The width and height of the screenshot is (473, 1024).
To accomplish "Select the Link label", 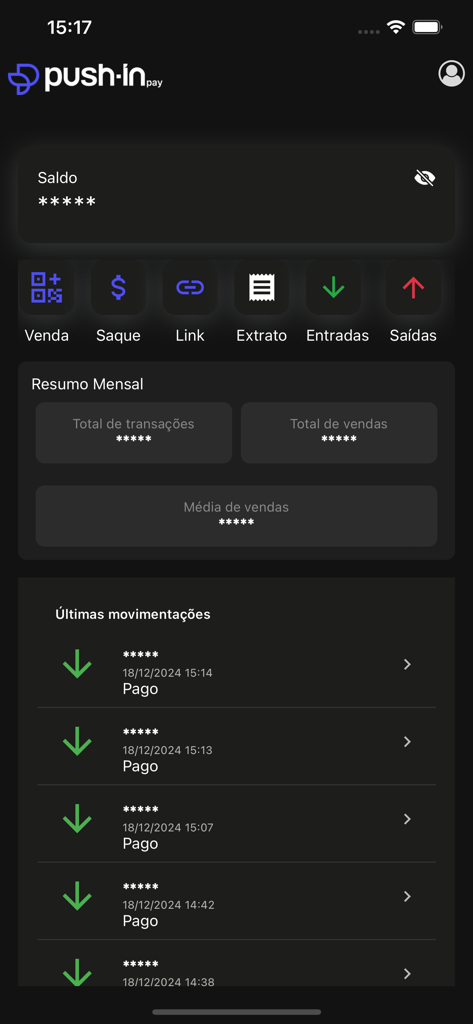I will pos(190,336).
